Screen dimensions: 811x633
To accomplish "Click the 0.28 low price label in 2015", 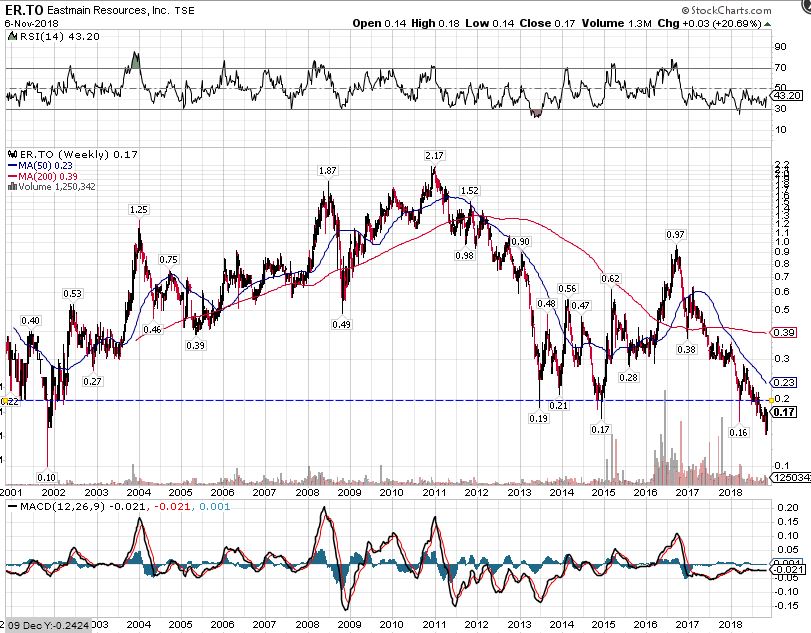I will pos(628,377).
